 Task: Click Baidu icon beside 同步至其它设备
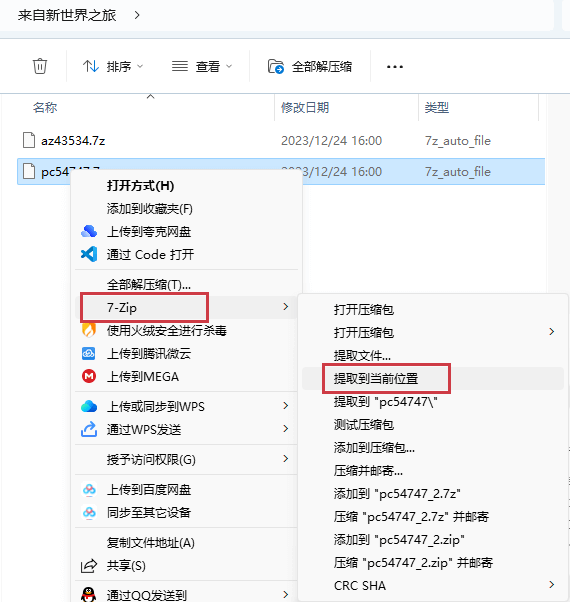click(89, 513)
